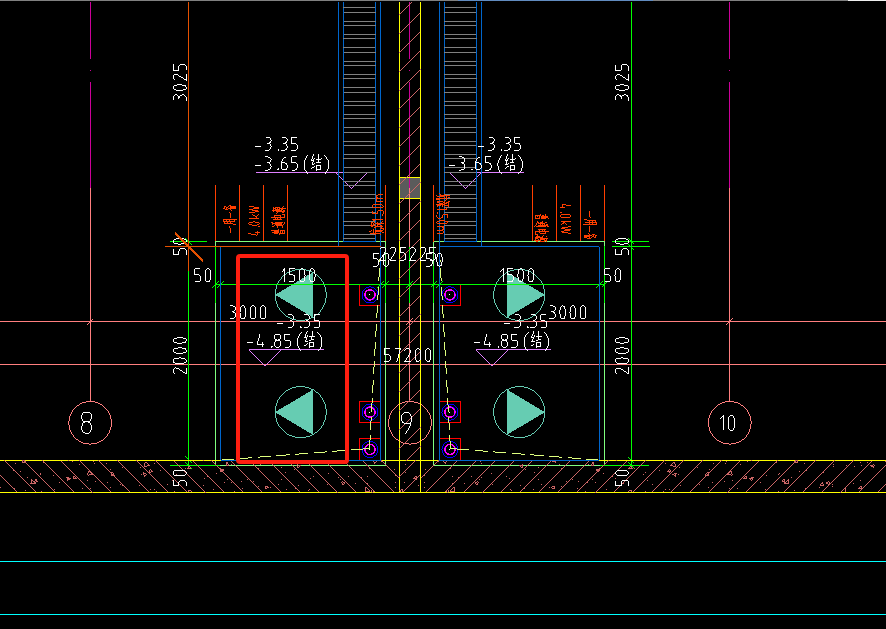Click the 3000 text between axes 8 and 9

(x=248, y=313)
